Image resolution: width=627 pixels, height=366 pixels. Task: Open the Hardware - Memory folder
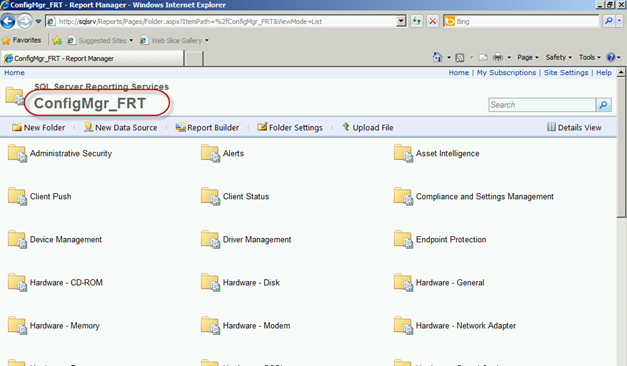(64, 326)
